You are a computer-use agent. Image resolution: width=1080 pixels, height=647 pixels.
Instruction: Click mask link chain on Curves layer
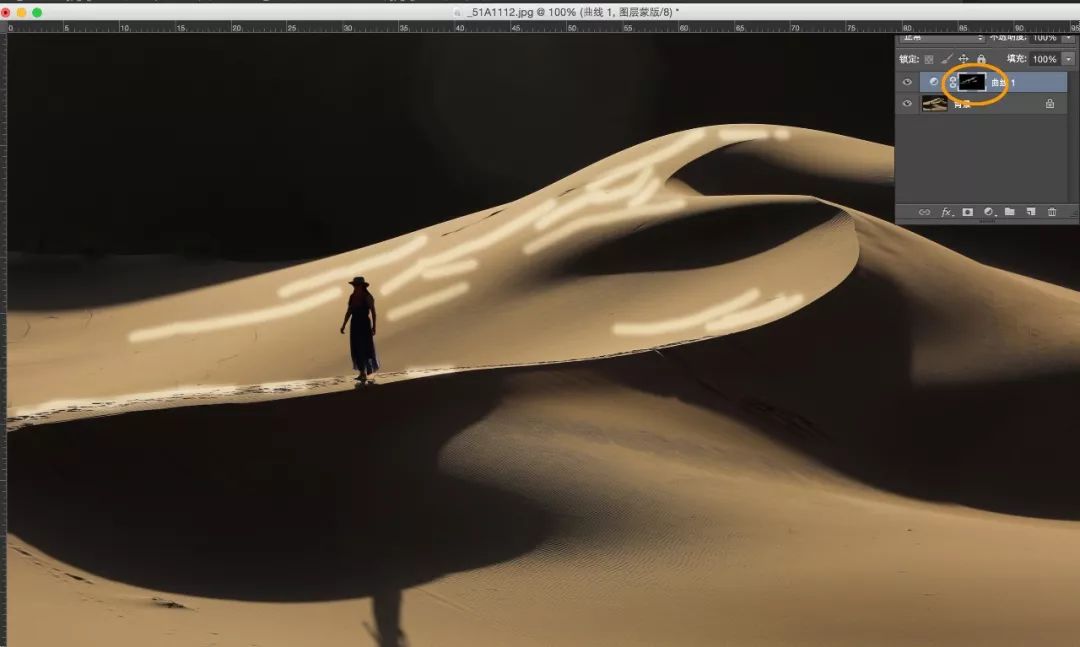[x=952, y=82]
